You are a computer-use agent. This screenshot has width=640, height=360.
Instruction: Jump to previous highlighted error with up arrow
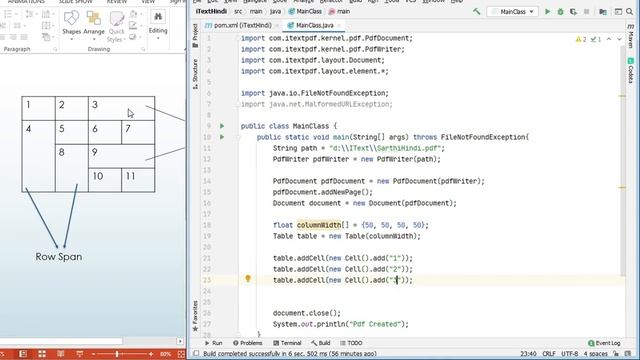[x=609, y=39]
